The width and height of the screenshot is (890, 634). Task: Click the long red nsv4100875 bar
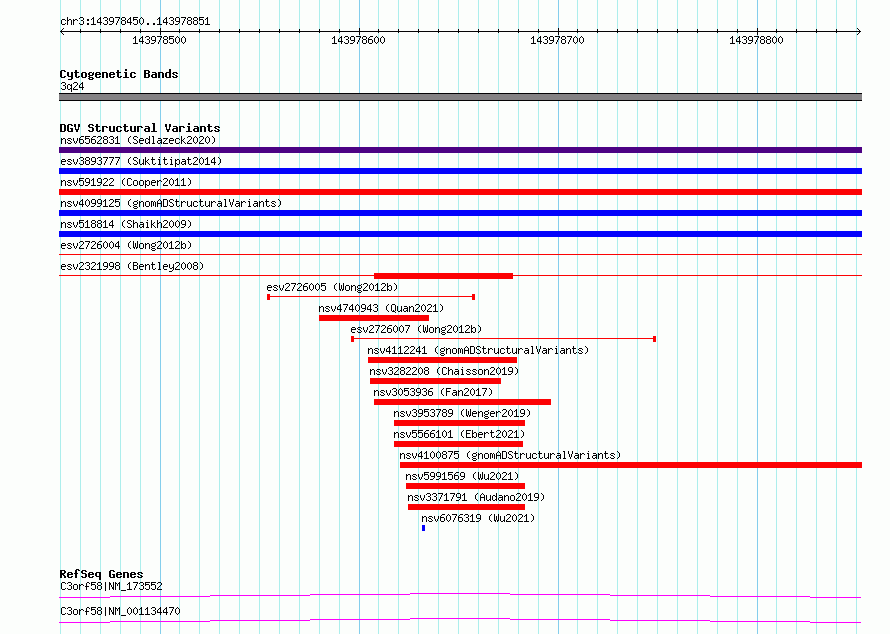[631, 465]
